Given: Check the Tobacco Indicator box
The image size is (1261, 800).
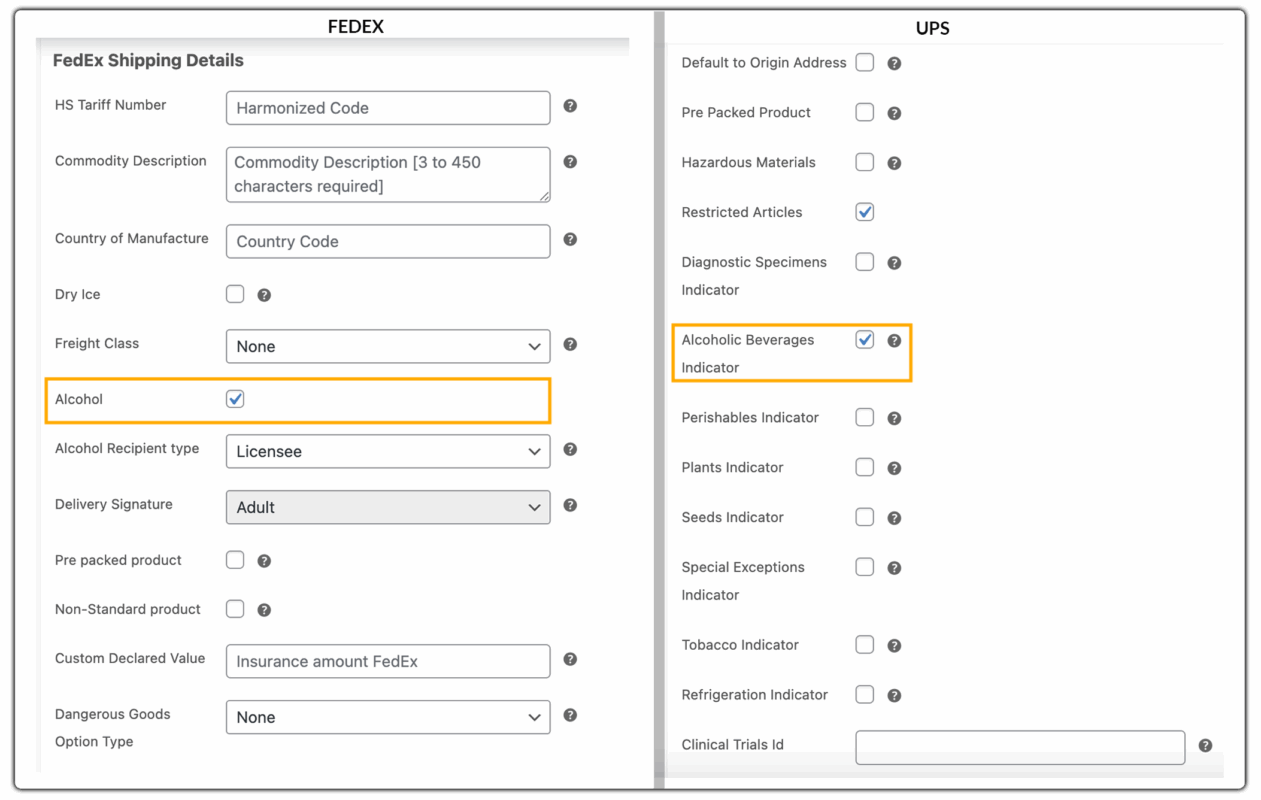Looking at the screenshot, I should 865,645.
